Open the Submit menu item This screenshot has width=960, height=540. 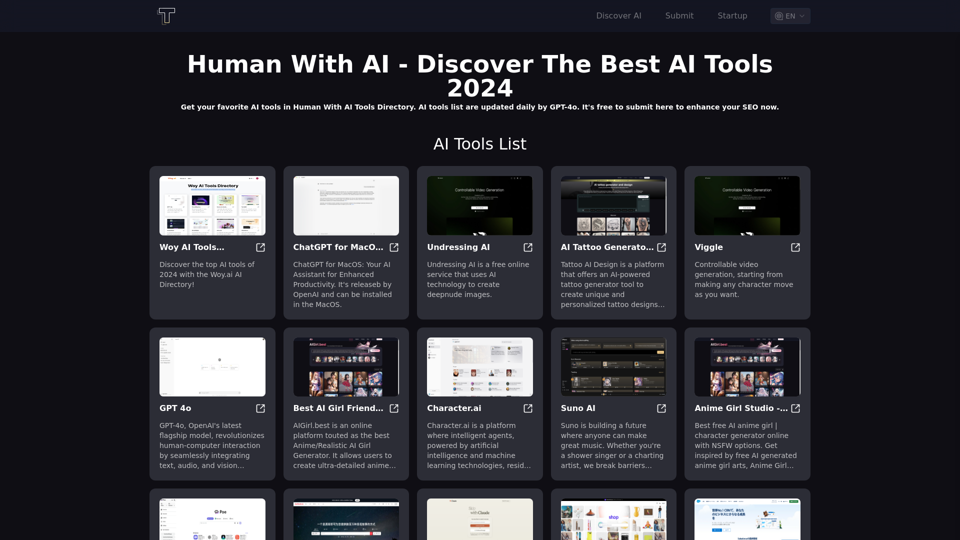click(679, 16)
